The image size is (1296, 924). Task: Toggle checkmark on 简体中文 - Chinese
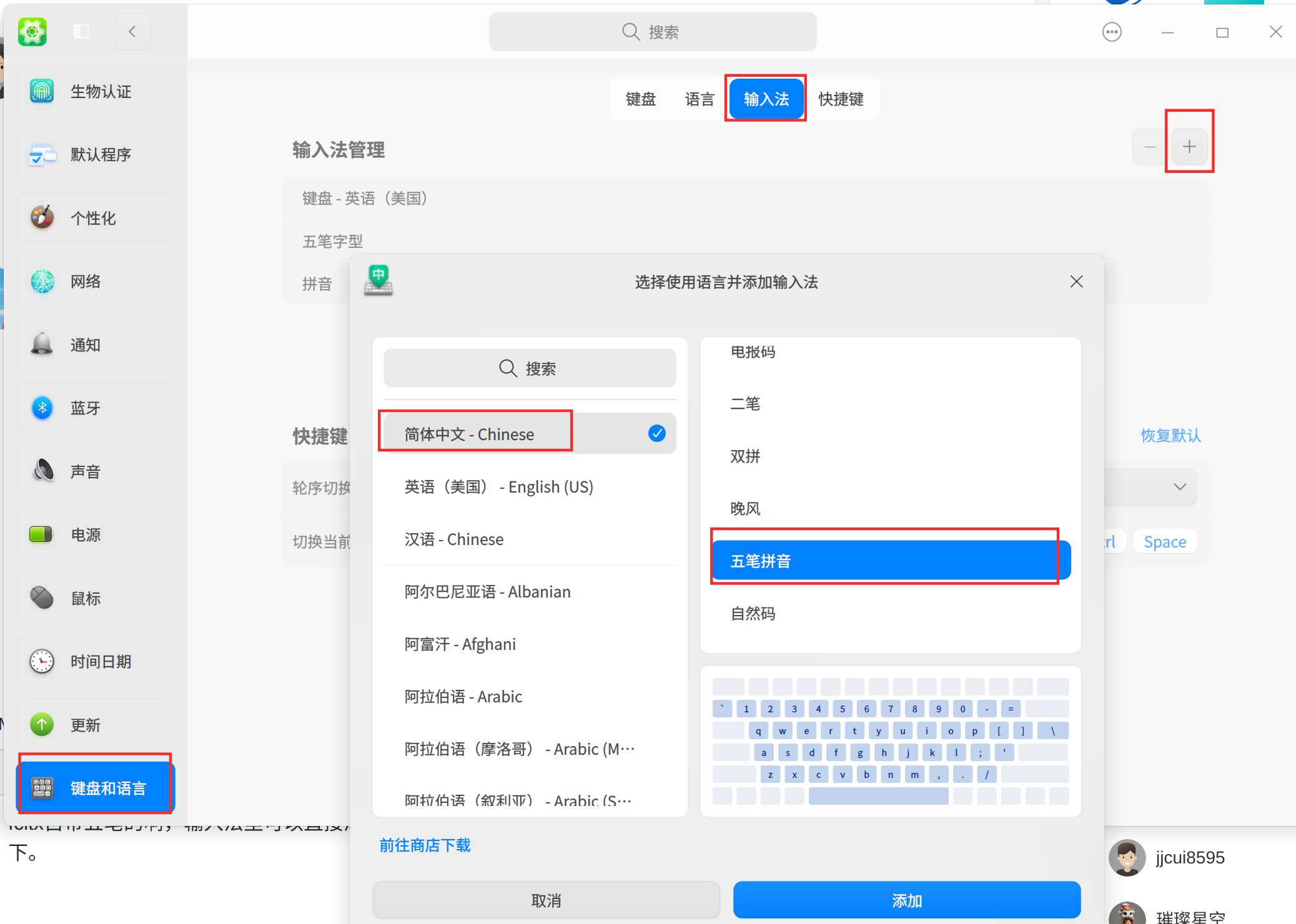(x=656, y=433)
